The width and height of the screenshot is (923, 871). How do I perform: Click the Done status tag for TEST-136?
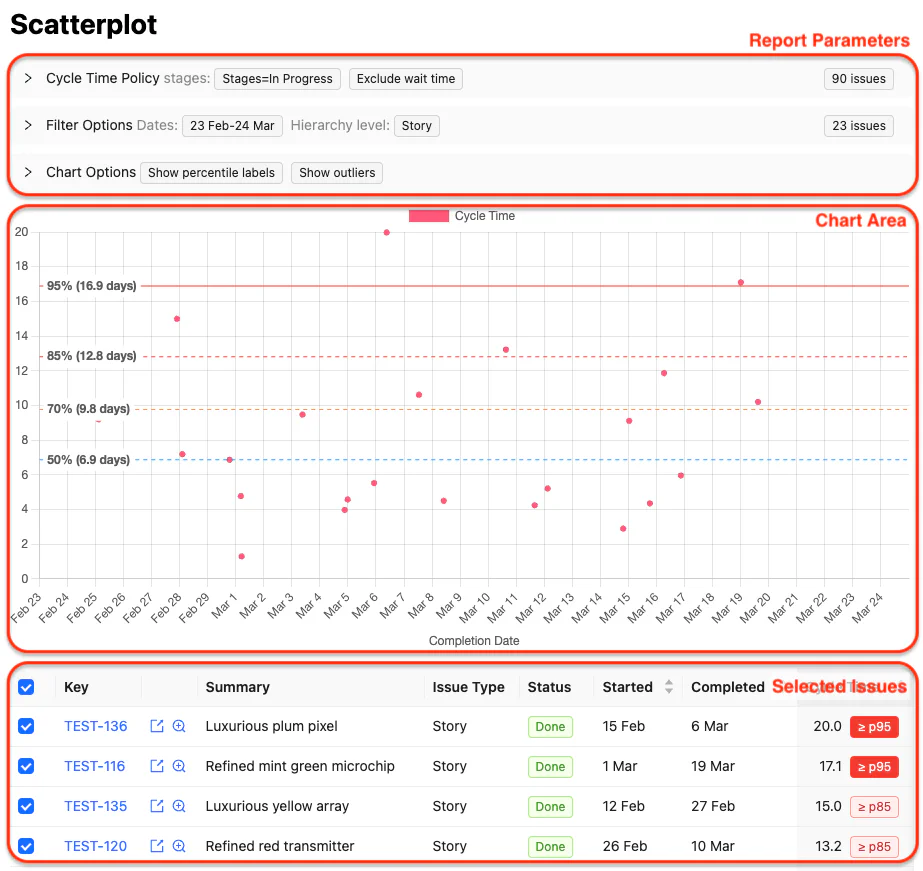550,727
